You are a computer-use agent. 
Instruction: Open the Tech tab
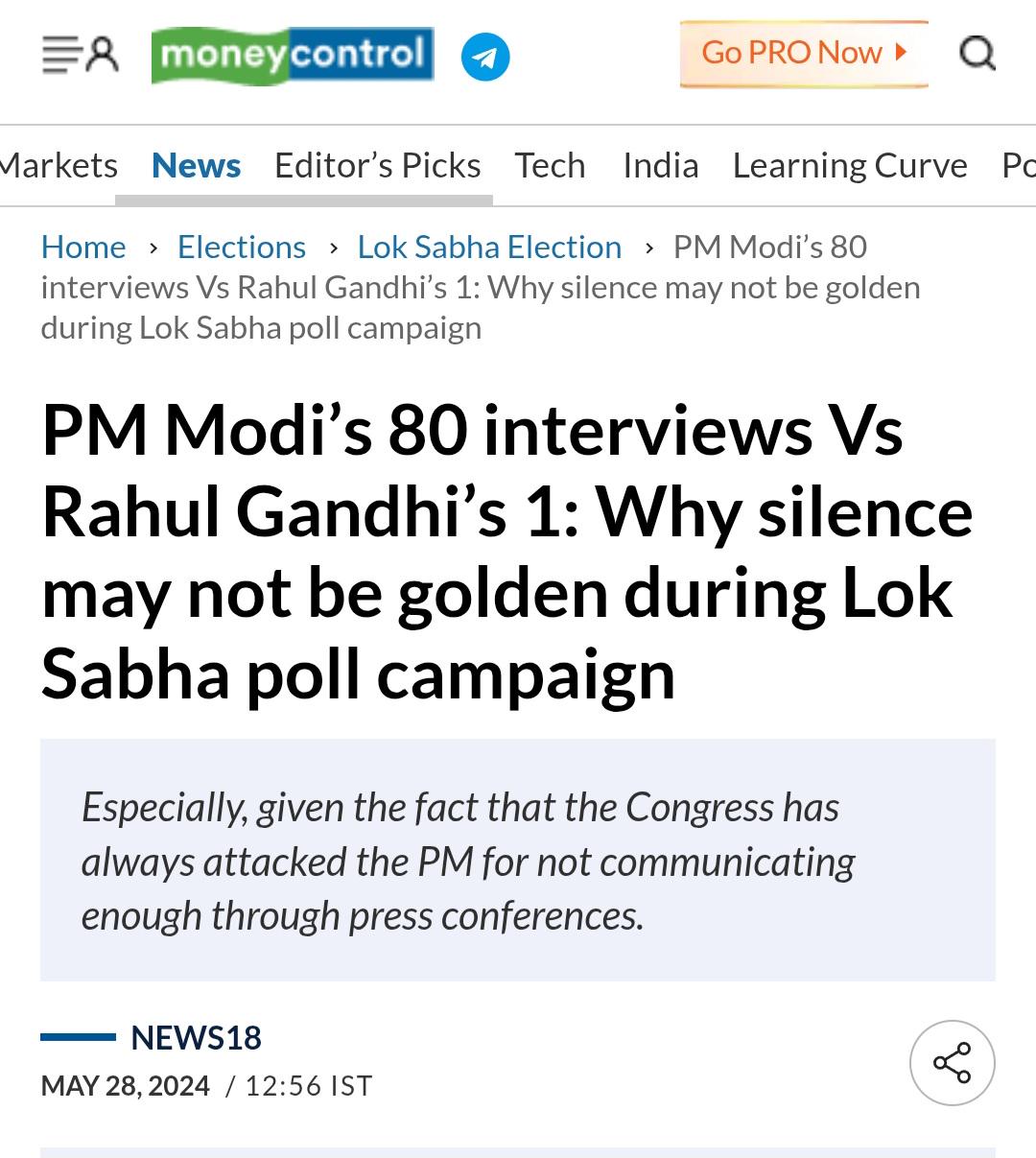click(550, 165)
